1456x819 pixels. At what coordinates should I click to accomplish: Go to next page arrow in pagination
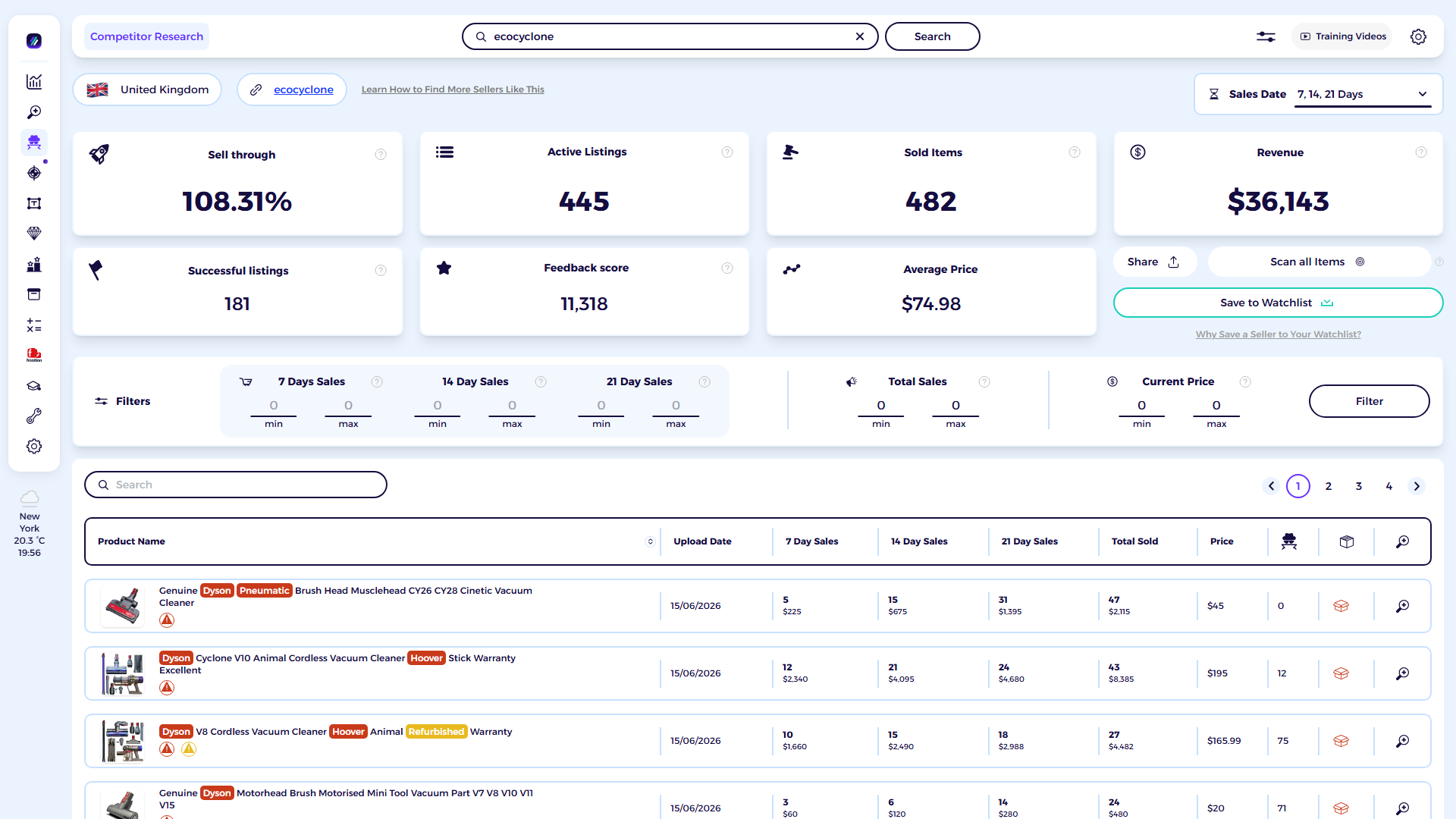click(x=1417, y=486)
